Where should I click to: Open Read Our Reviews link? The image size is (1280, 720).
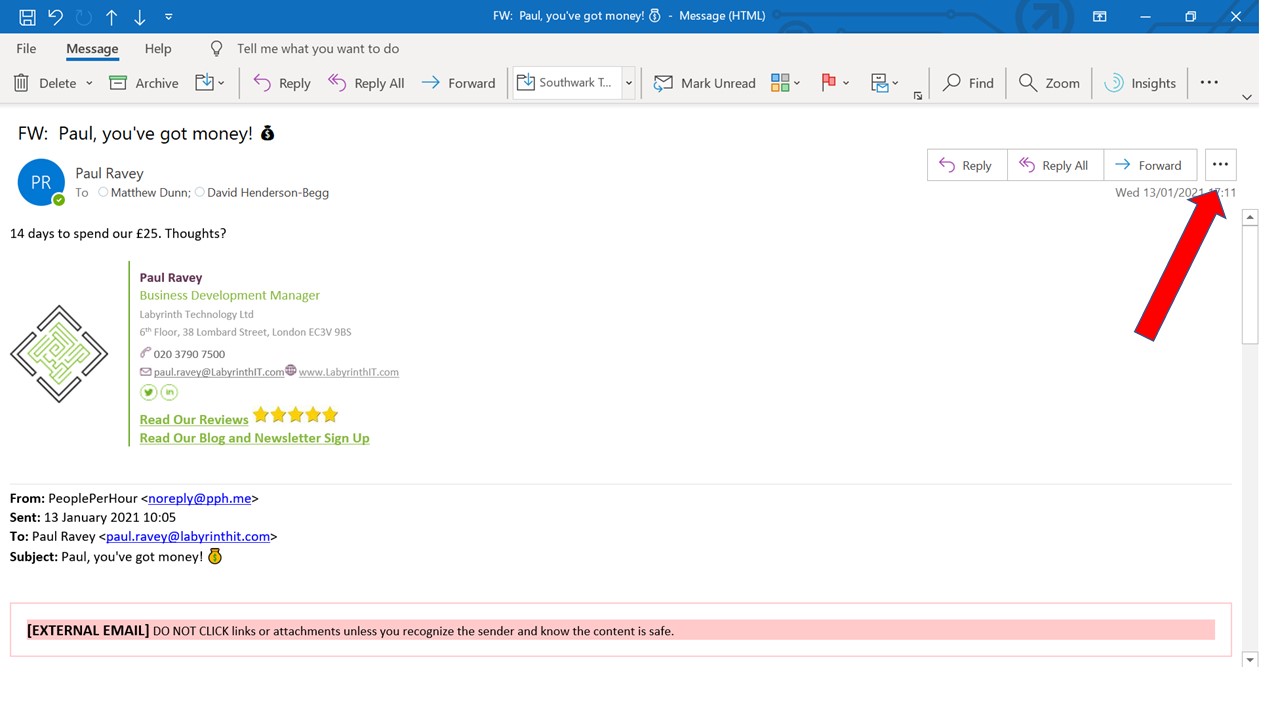194,419
